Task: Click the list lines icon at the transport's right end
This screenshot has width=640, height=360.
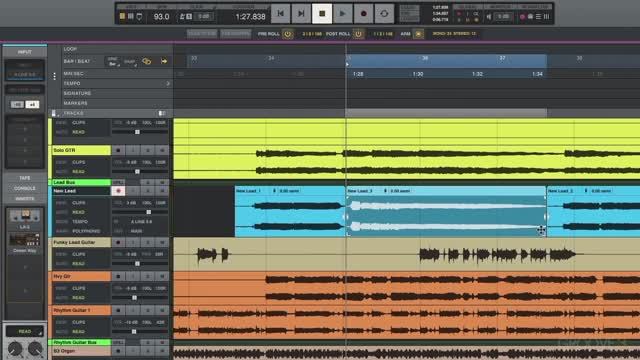Action: click(x=538, y=17)
